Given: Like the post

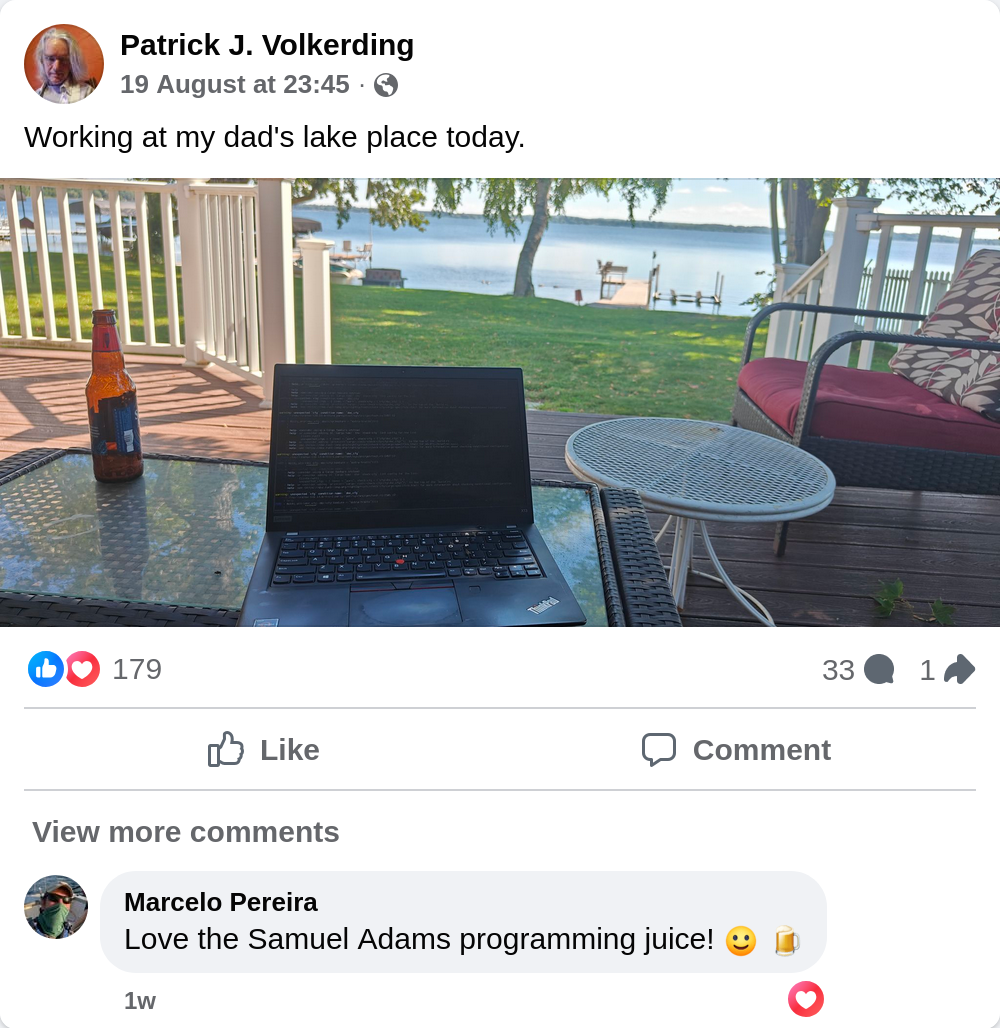Looking at the screenshot, I should coord(263,749).
